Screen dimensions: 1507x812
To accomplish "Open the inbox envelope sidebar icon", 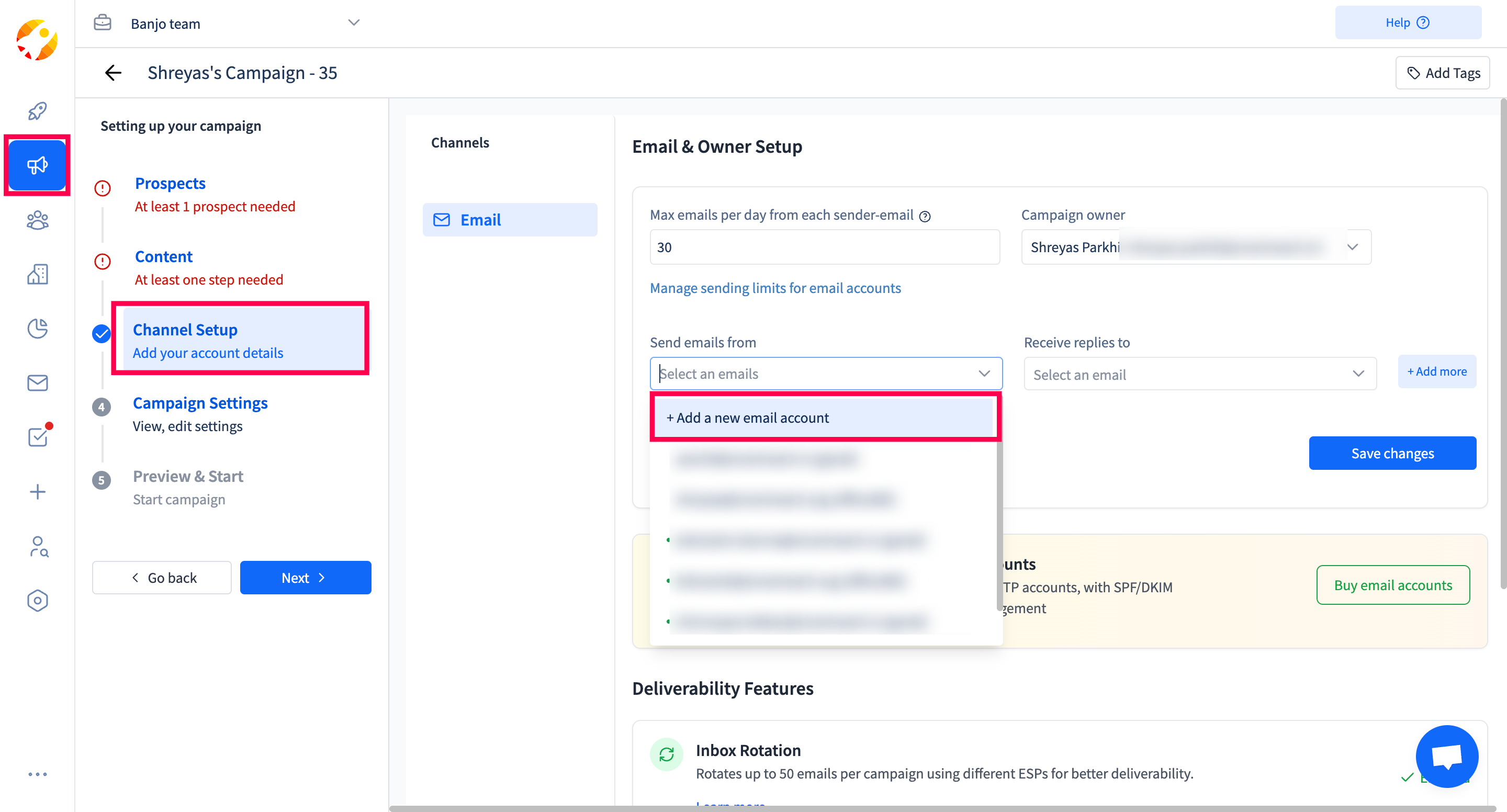I will coord(38,382).
